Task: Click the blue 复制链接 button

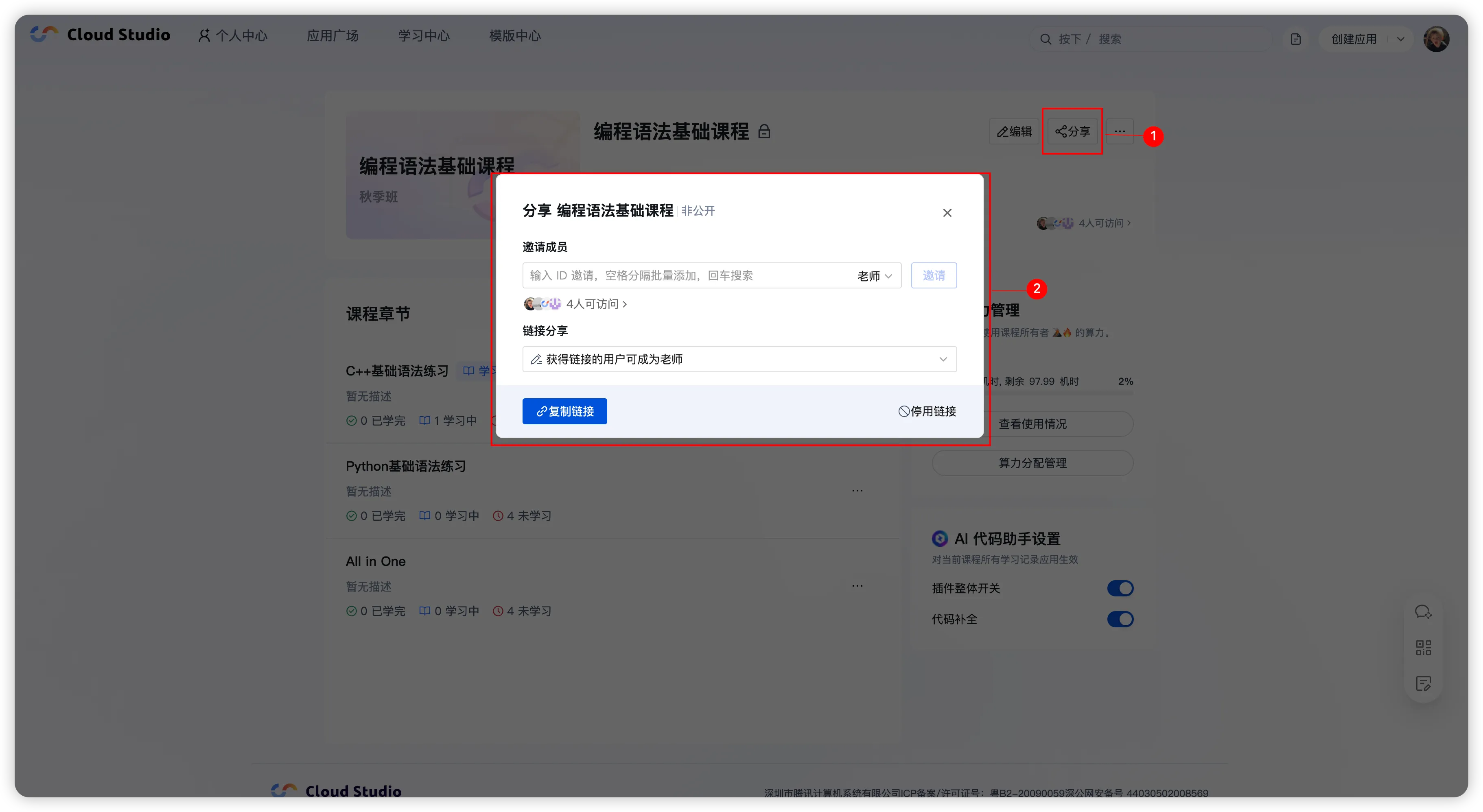Action: tap(564, 411)
